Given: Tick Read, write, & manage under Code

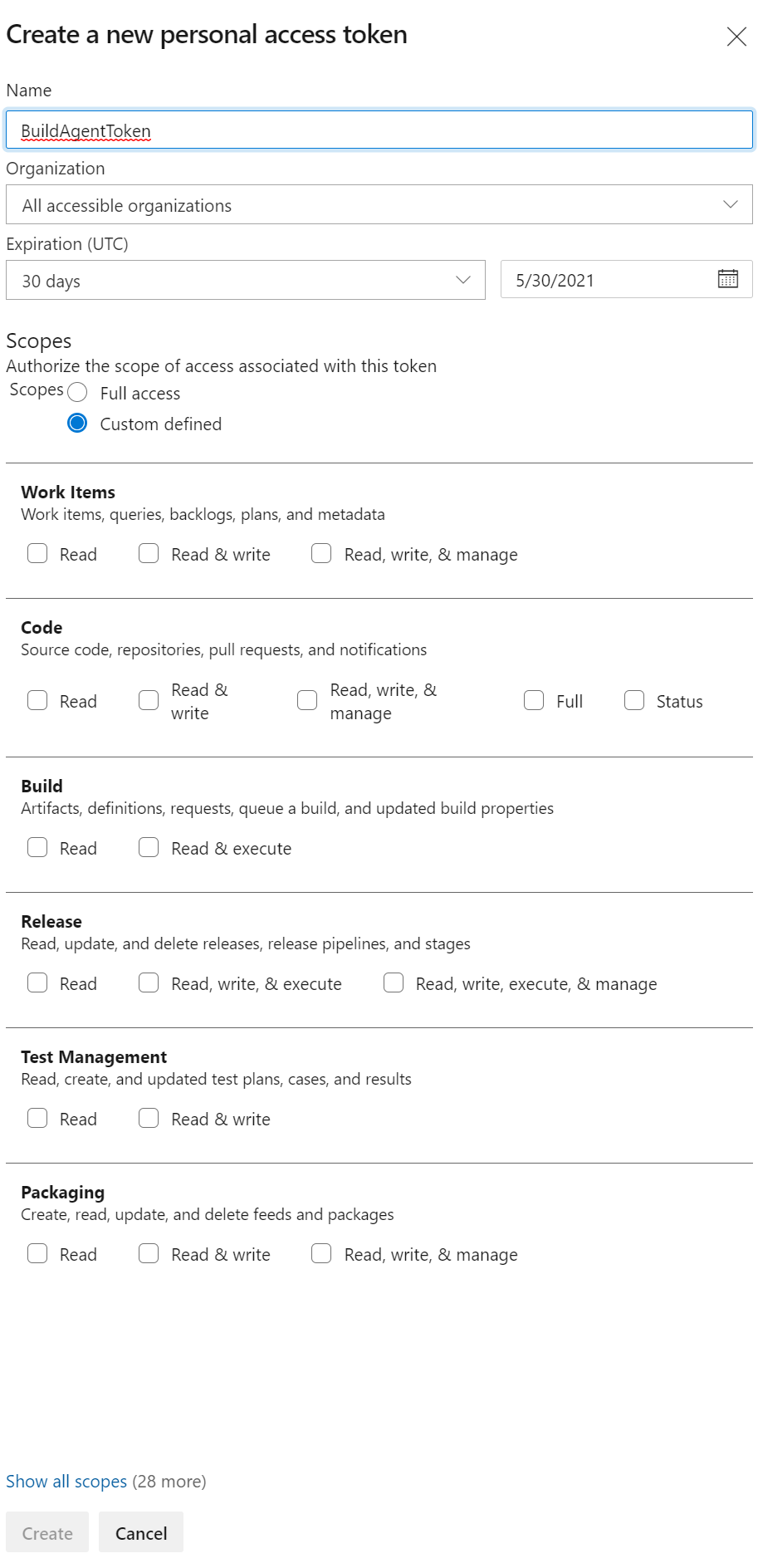Looking at the screenshot, I should [x=307, y=701].
